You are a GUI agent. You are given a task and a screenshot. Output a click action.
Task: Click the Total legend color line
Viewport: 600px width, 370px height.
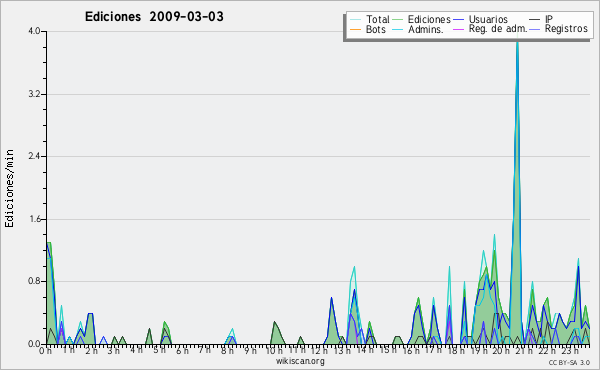tap(355, 20)
